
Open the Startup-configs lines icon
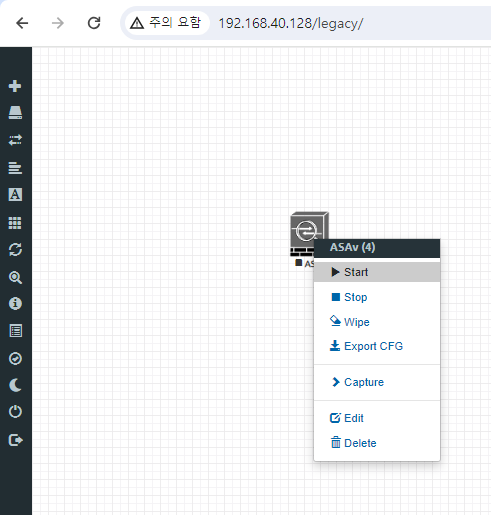point(15,167)
